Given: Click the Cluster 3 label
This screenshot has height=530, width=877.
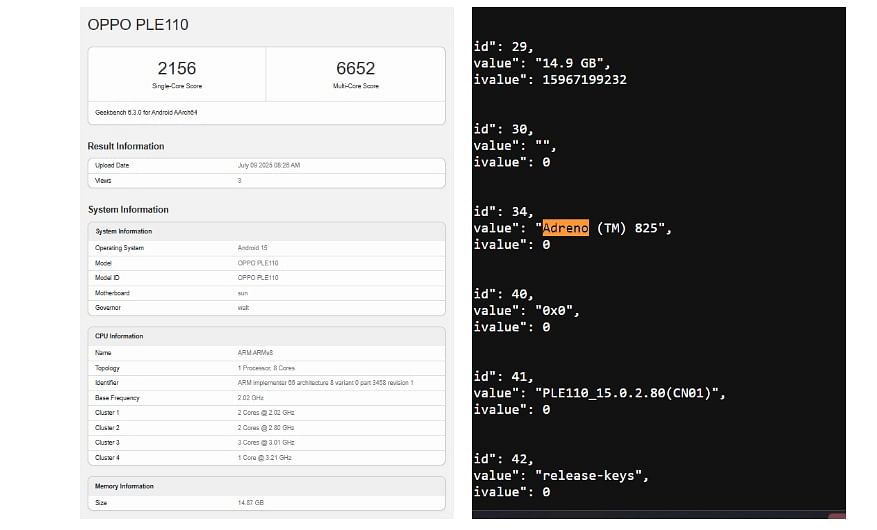Looking at the screenshot, I should (x=107, y=443).
